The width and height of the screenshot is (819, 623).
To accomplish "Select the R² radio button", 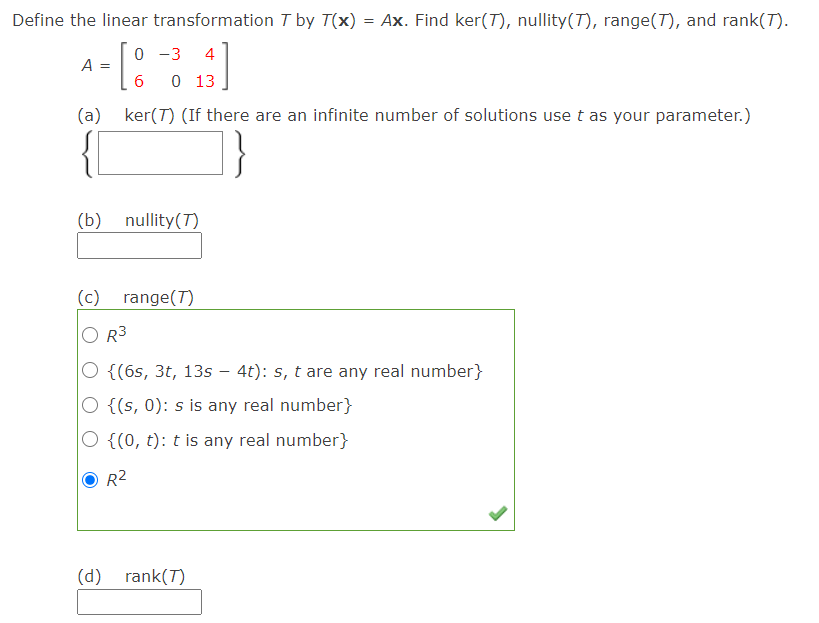I will [89, 477].
